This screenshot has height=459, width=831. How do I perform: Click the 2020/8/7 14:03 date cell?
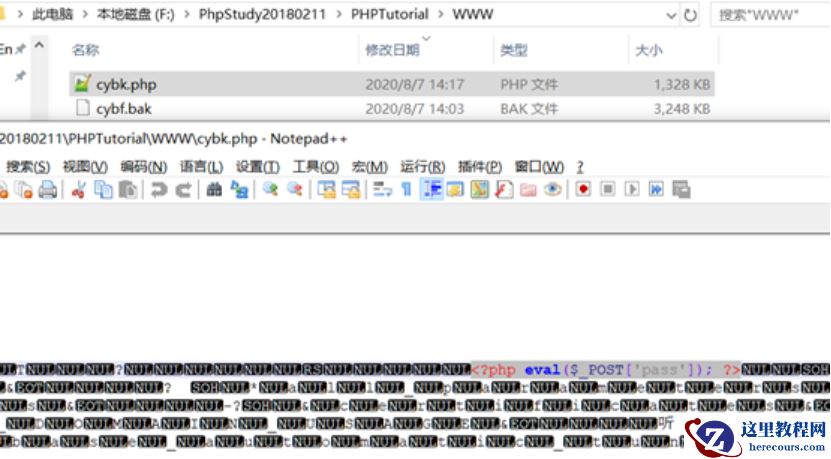click(414, 109)
